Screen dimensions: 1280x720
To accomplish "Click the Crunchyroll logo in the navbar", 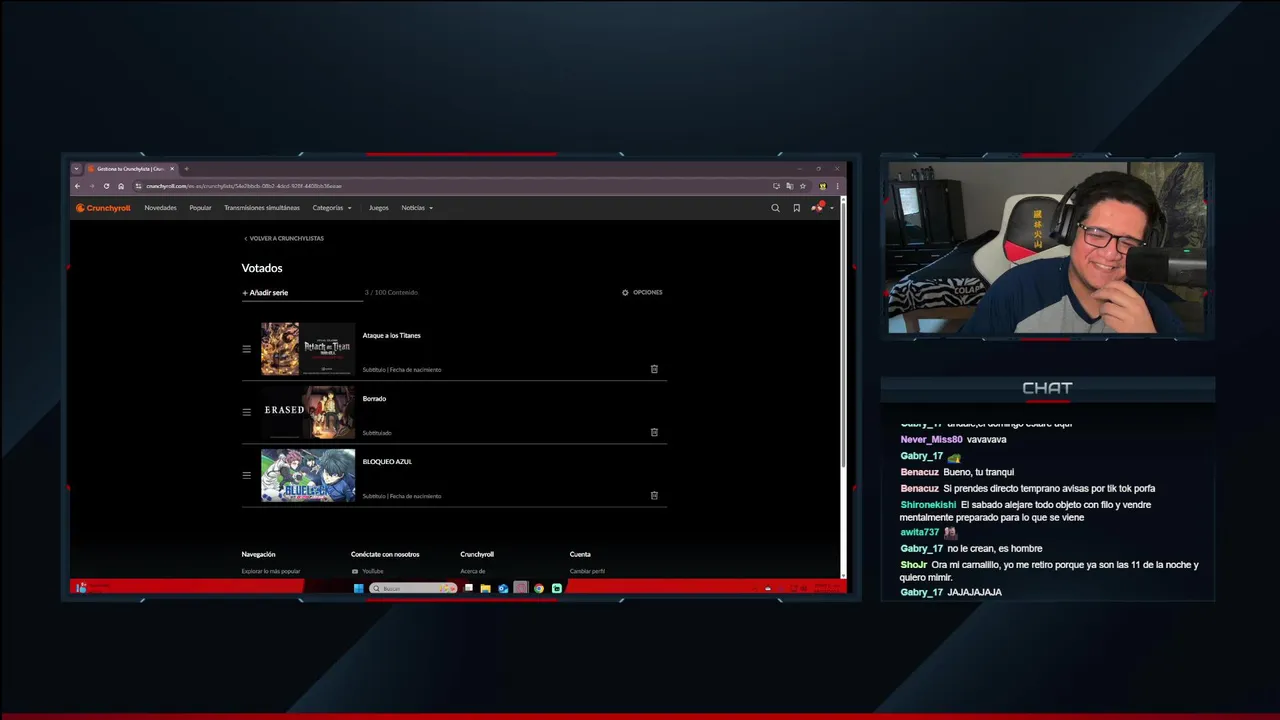I will click(x=103, y=208).
